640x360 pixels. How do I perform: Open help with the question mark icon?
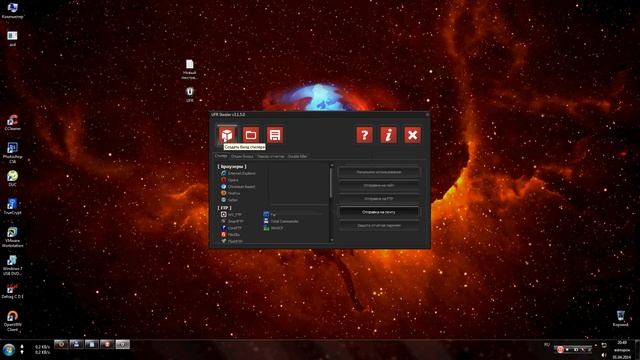pos(364,135)
